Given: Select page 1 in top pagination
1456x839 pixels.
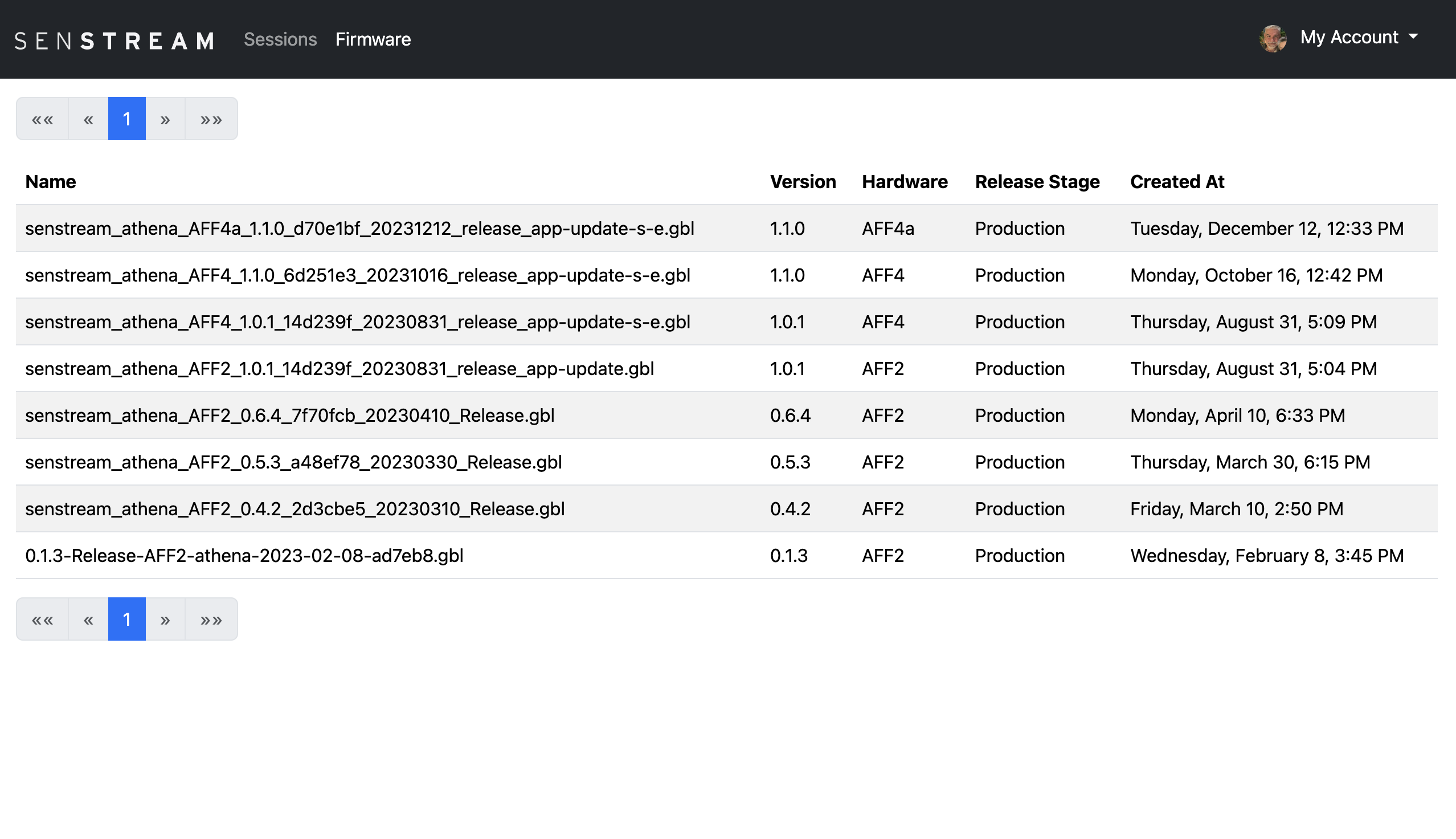Looking at the screenshot, I should [x=126, y=119].
